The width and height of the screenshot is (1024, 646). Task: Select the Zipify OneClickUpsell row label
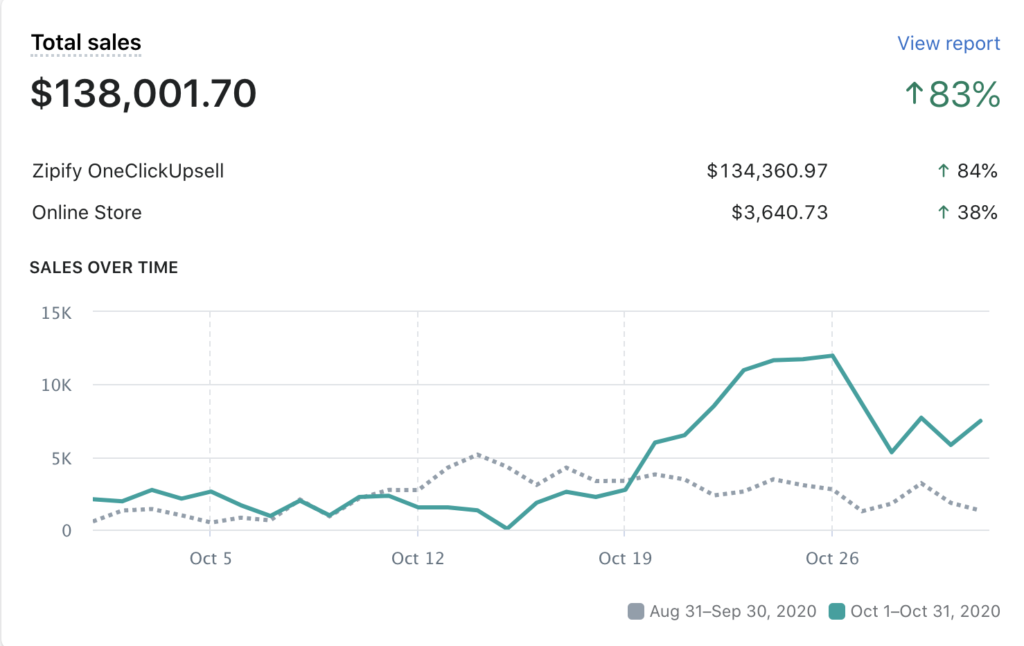tap(128, 171)
